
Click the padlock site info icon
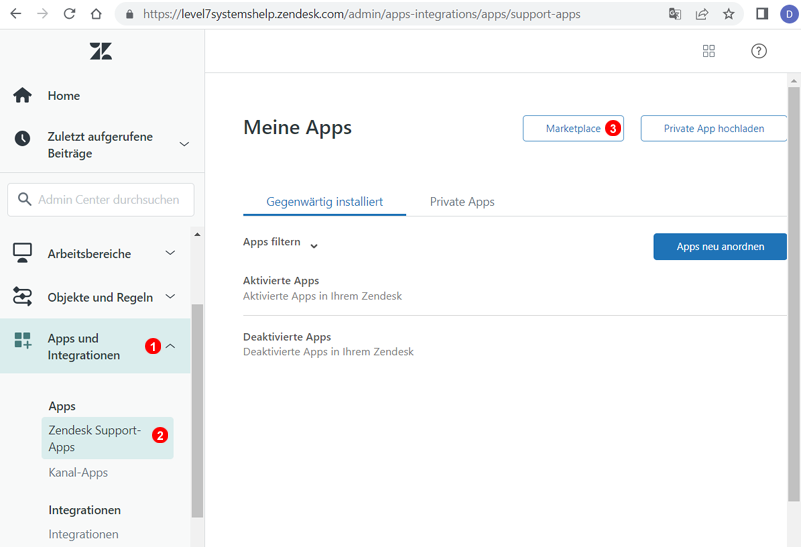click(130, 14)
